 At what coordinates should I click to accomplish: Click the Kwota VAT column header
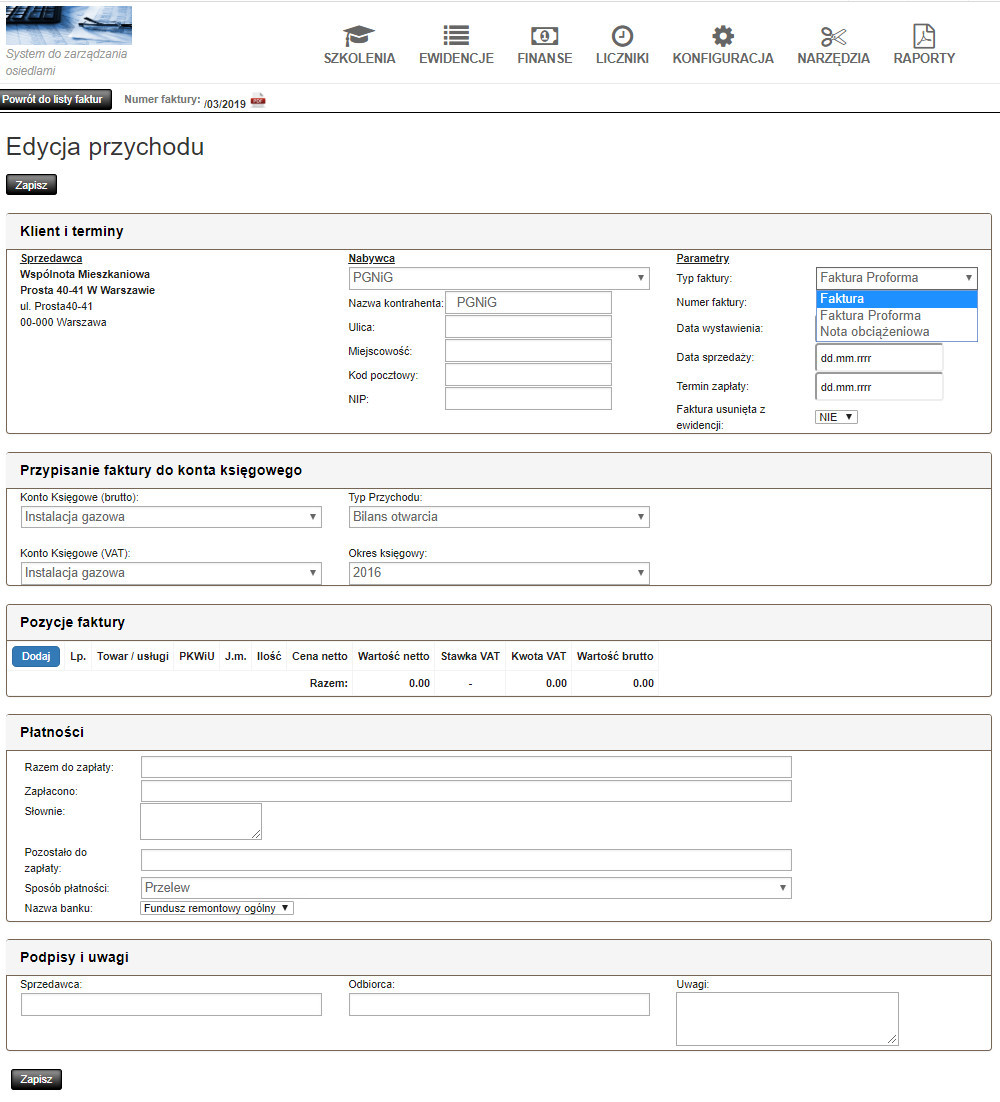coord(538,656)
